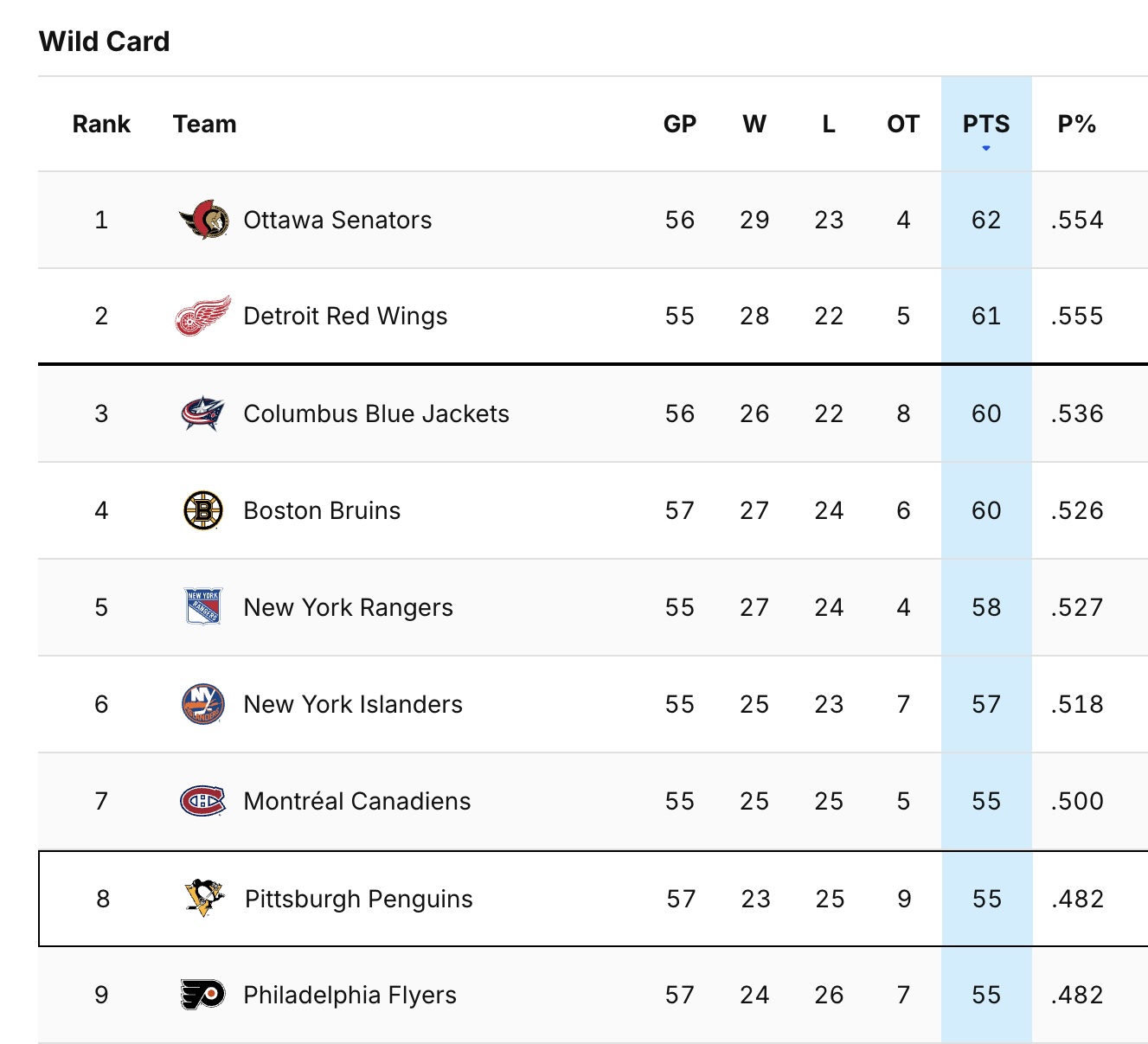Open the Pittsburgh Penguins team link
The width and height of the screenshot is (1148, 1044).
click(x=358, y=899)
